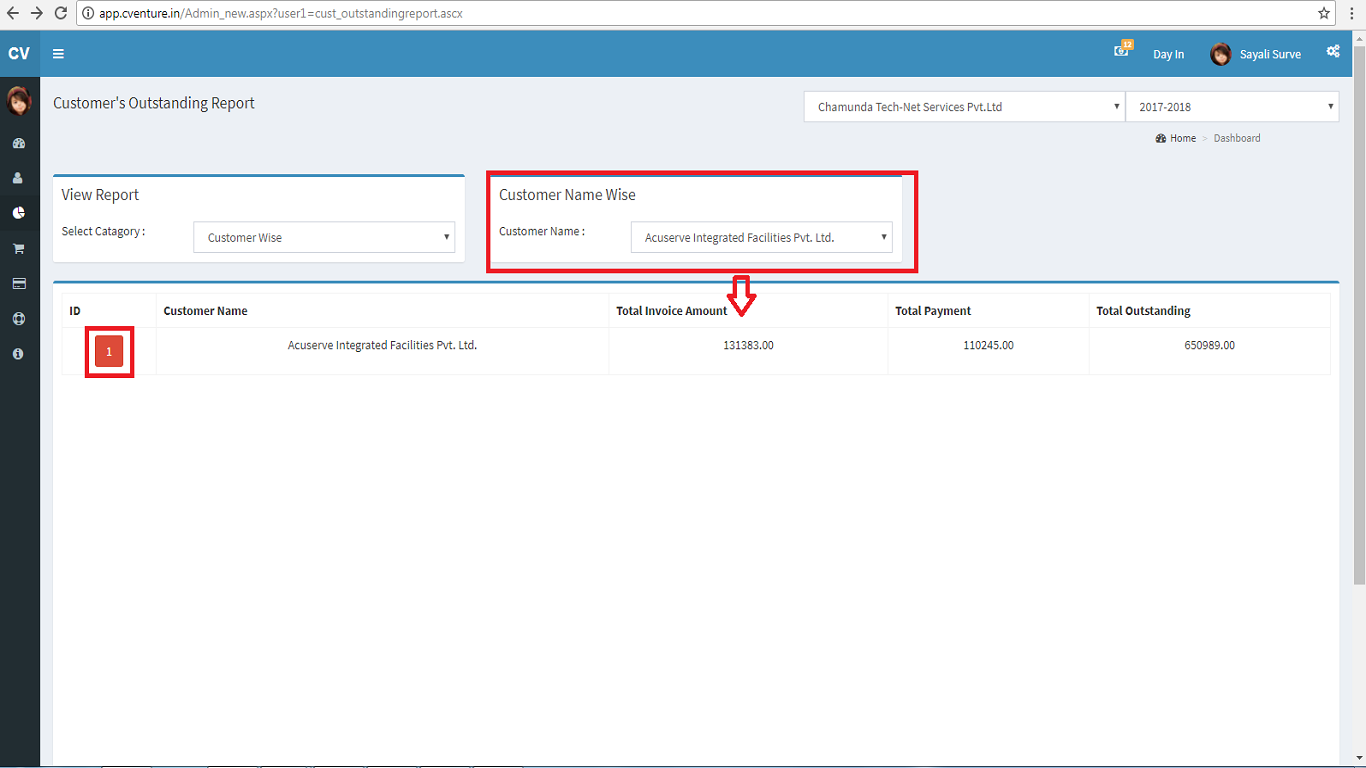Click the sidebar user avatar photo
This screenshot has height=768, width=1366.
19,101
